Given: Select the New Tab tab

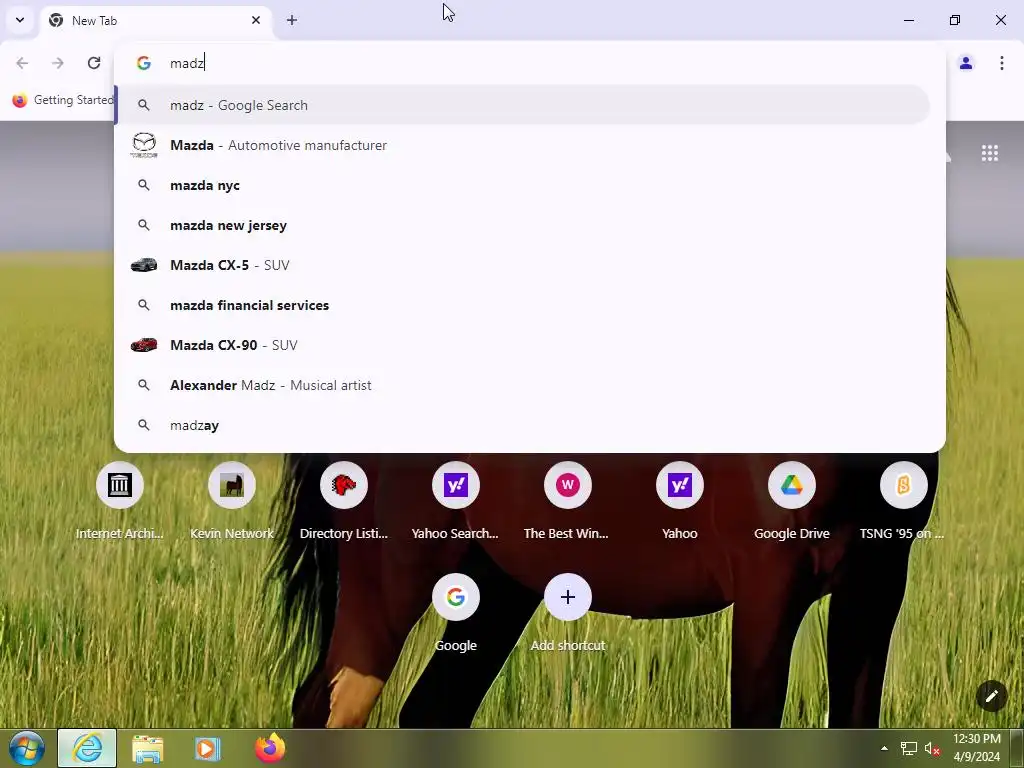Looking at the screenshot, I should [x=157, y=20].
